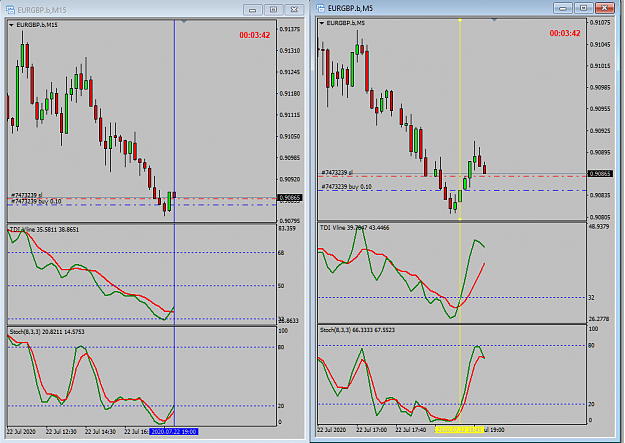Image resolution: width=625 pixels, height=443 pixels.
Task: Click the 22 Jul 12:30 time label
Action: click(61, 431)
